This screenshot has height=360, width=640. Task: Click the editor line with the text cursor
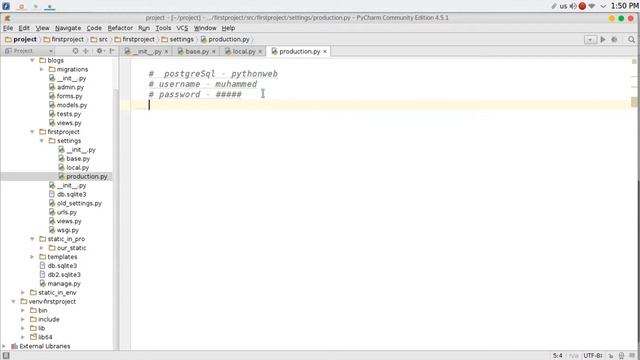point(380,105)
